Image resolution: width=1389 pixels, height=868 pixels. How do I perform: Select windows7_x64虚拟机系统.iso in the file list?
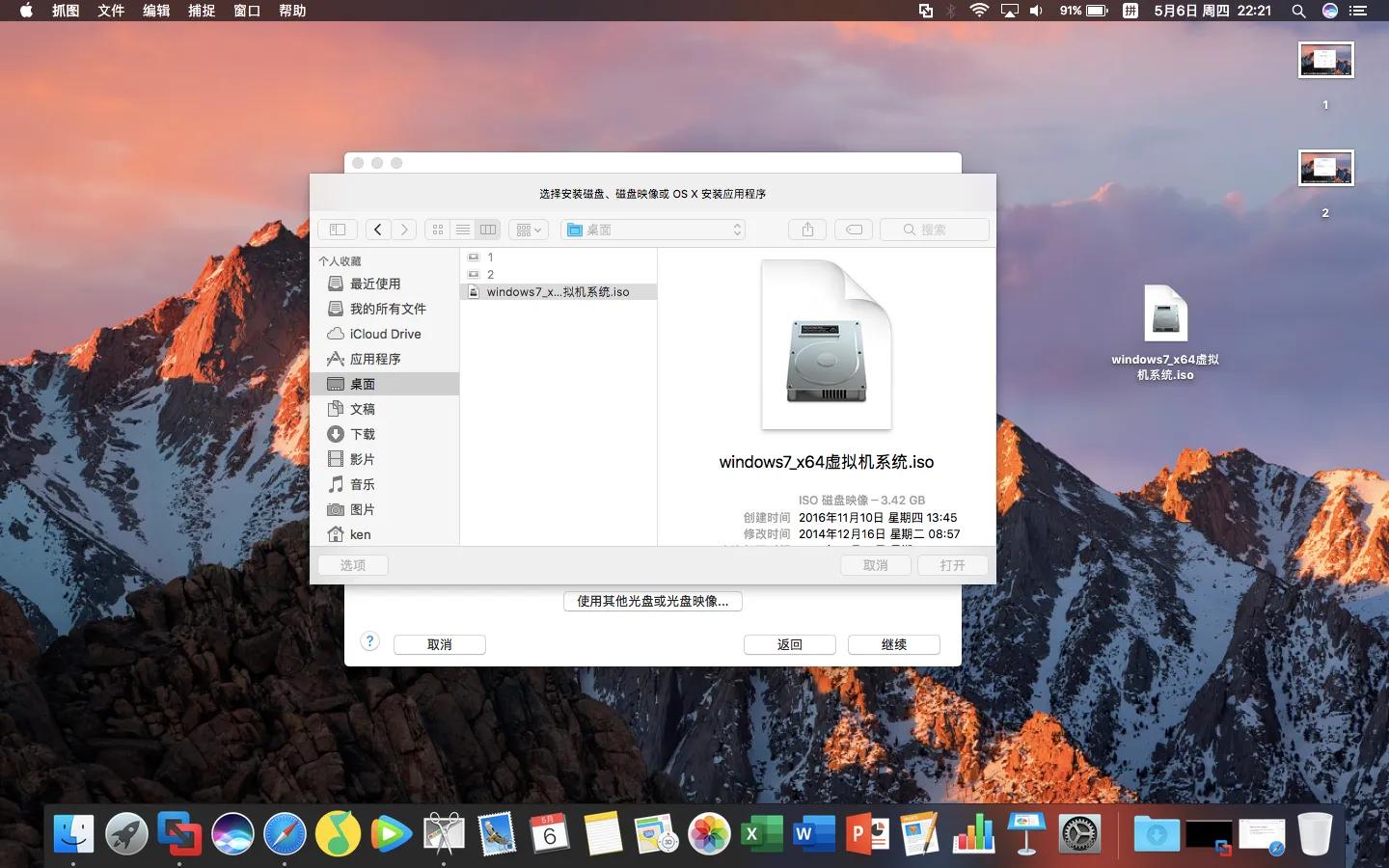click(x=559, y=291)
